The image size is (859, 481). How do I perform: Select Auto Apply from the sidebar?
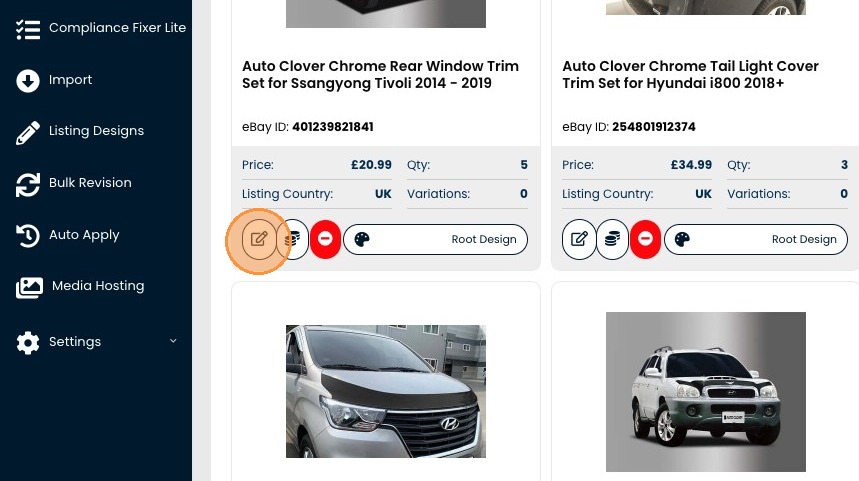tap(84, 235)
